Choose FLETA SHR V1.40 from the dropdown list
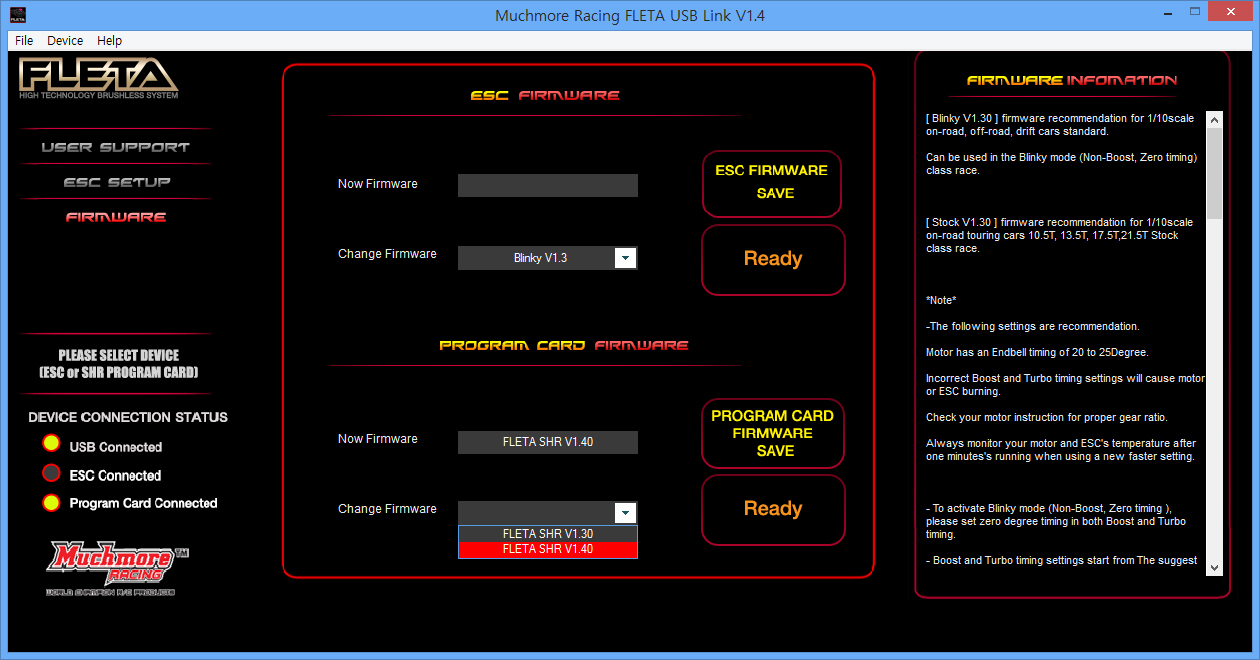This screenshot has width=1260, height=660. point(548,549)
